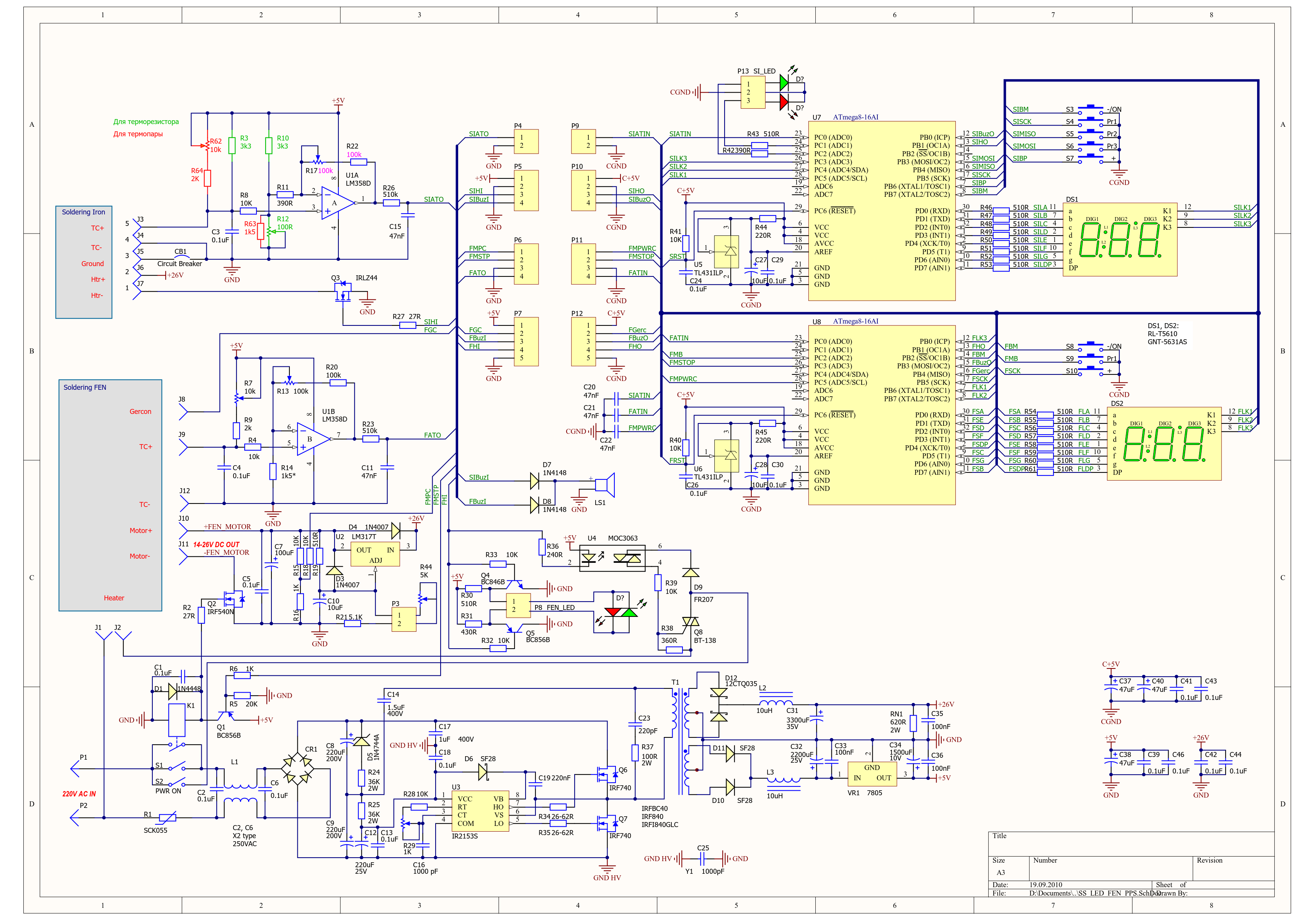Click the 'Htr+' label

[x=98, y=280]
